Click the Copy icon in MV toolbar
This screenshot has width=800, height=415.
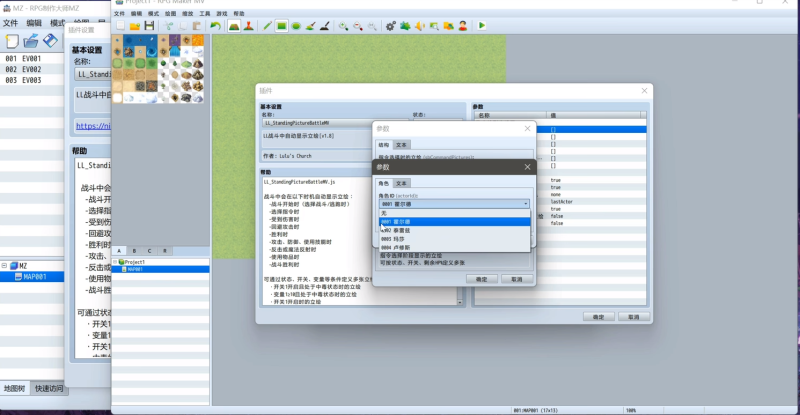pyautogui.click(x=182, y=26)
